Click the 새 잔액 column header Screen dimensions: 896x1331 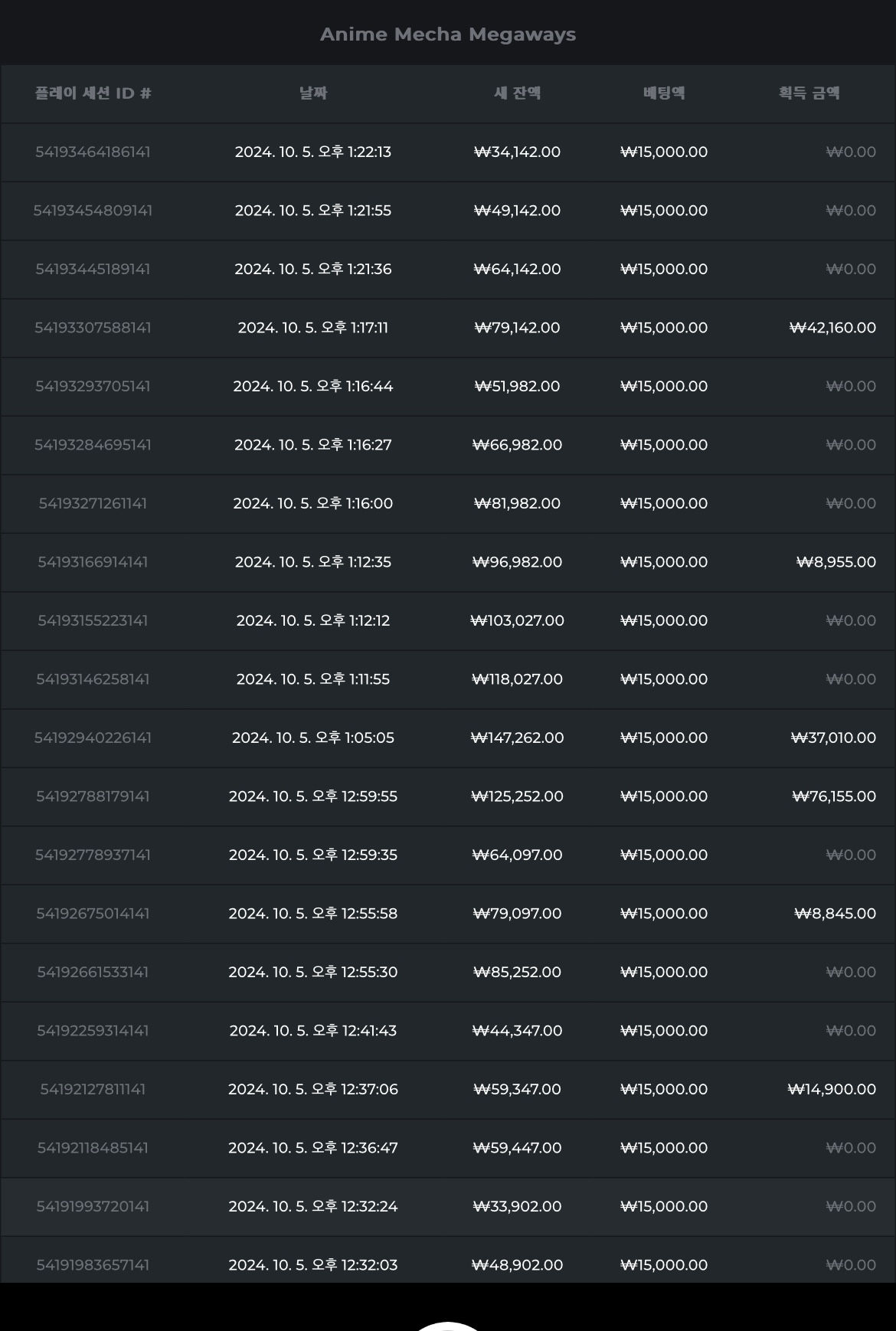(518, 93)
